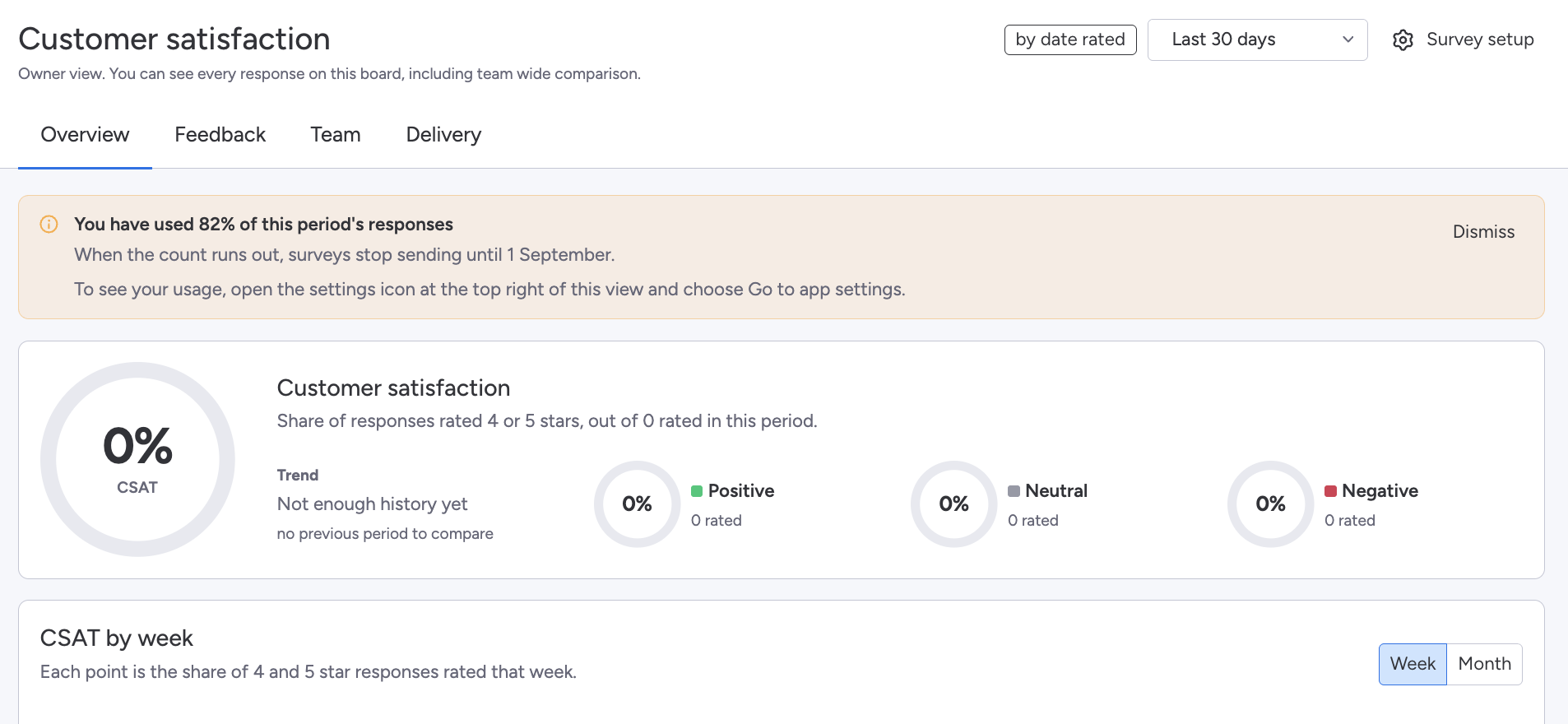
Task: Click the 'Neutral' label
Action: click(1056, 491)
